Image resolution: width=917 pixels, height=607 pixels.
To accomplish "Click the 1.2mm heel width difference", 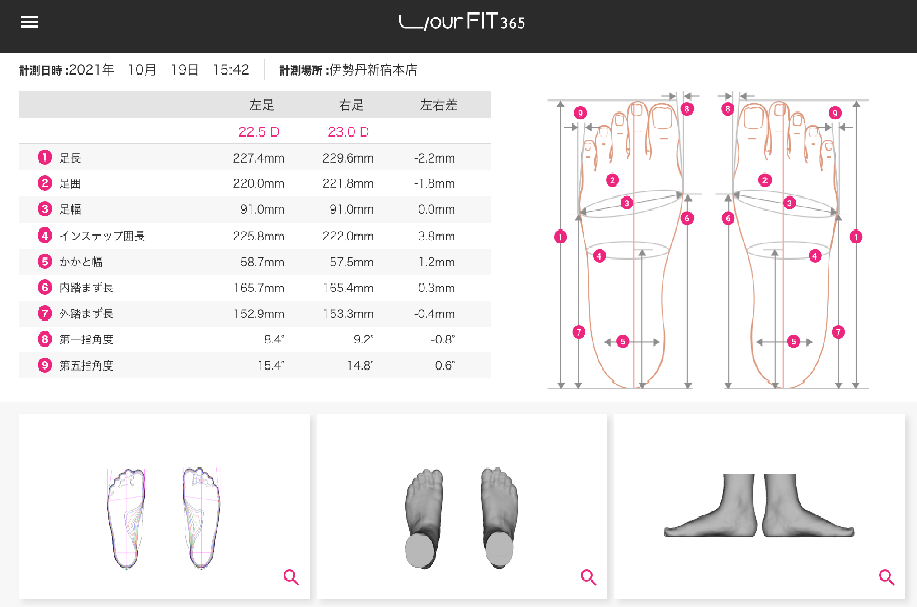I will click(x=436, y=262).
